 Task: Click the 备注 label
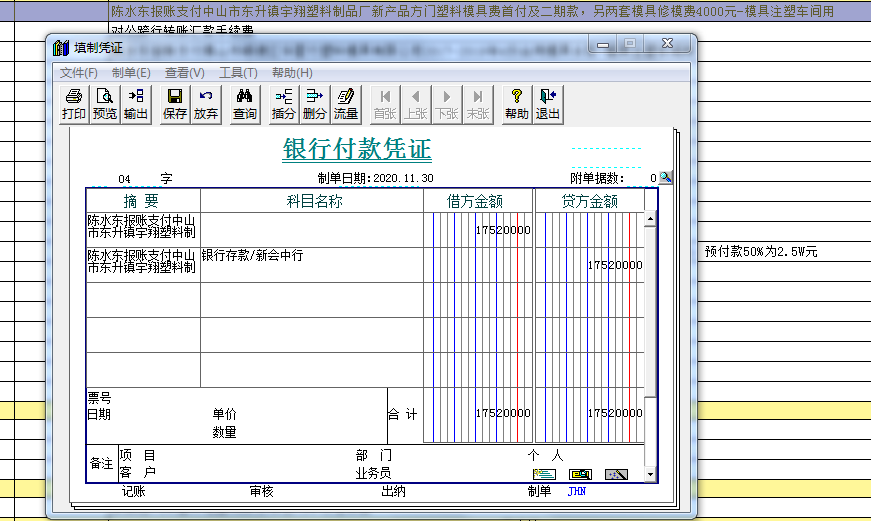(x=102, y=463)
